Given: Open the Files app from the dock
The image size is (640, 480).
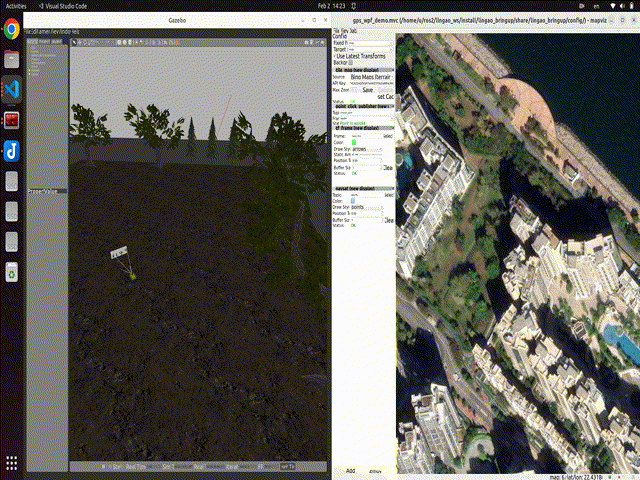Looking at the screenshot, I should pyautogui.click(x=11, y=59).
